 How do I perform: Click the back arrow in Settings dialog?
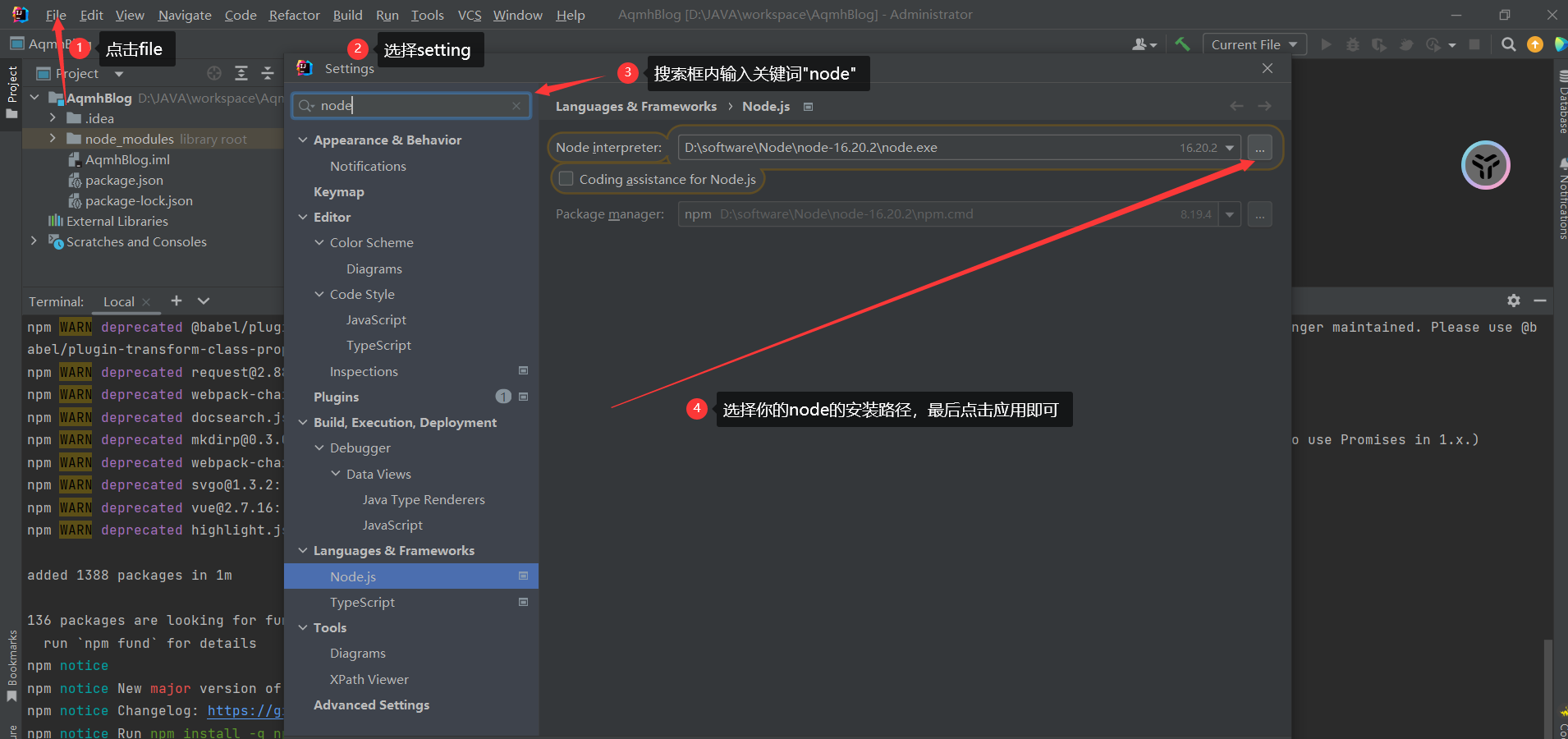[x=1236, y=106]
